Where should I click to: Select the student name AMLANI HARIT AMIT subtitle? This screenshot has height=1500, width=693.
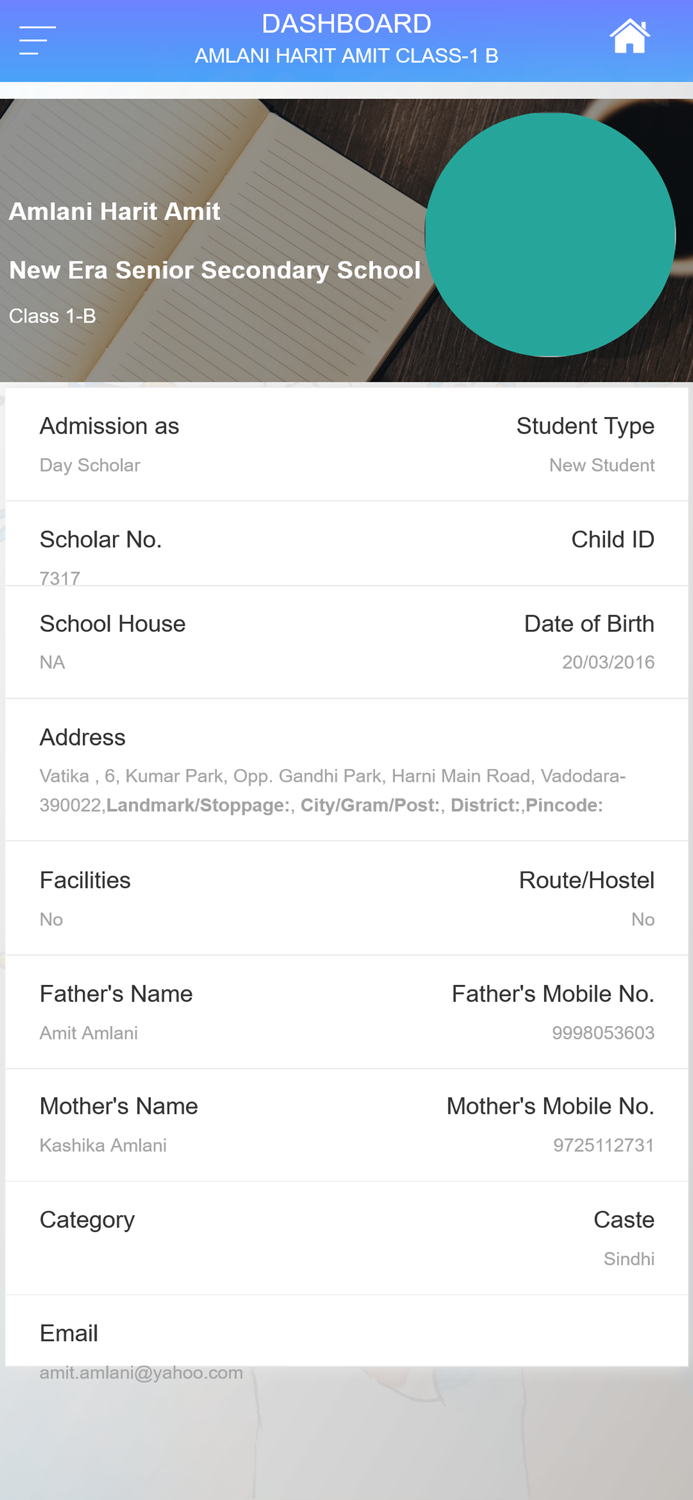(x=346, y=56)
